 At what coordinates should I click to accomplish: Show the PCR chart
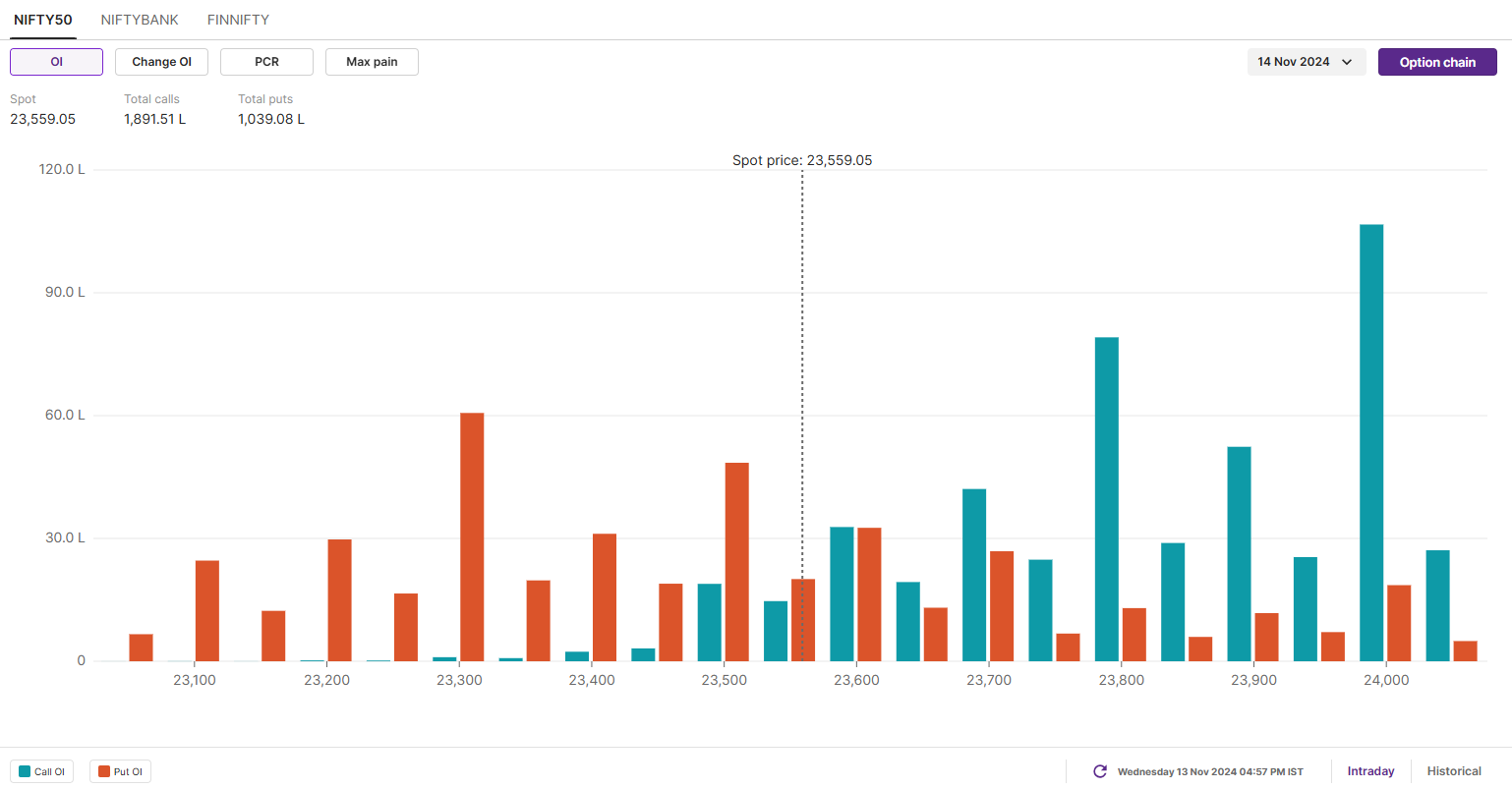click(x=266, y=62)
